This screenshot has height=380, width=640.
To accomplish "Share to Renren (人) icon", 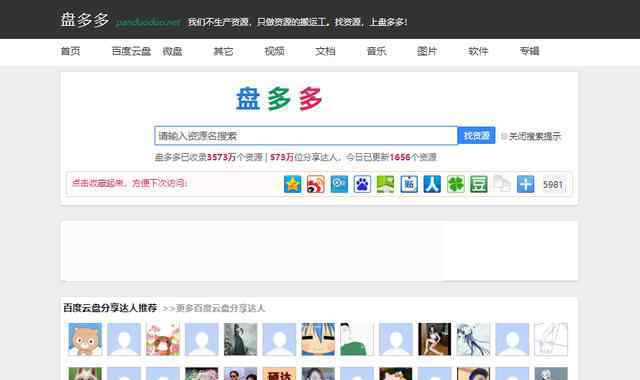I will pos(432,184).
